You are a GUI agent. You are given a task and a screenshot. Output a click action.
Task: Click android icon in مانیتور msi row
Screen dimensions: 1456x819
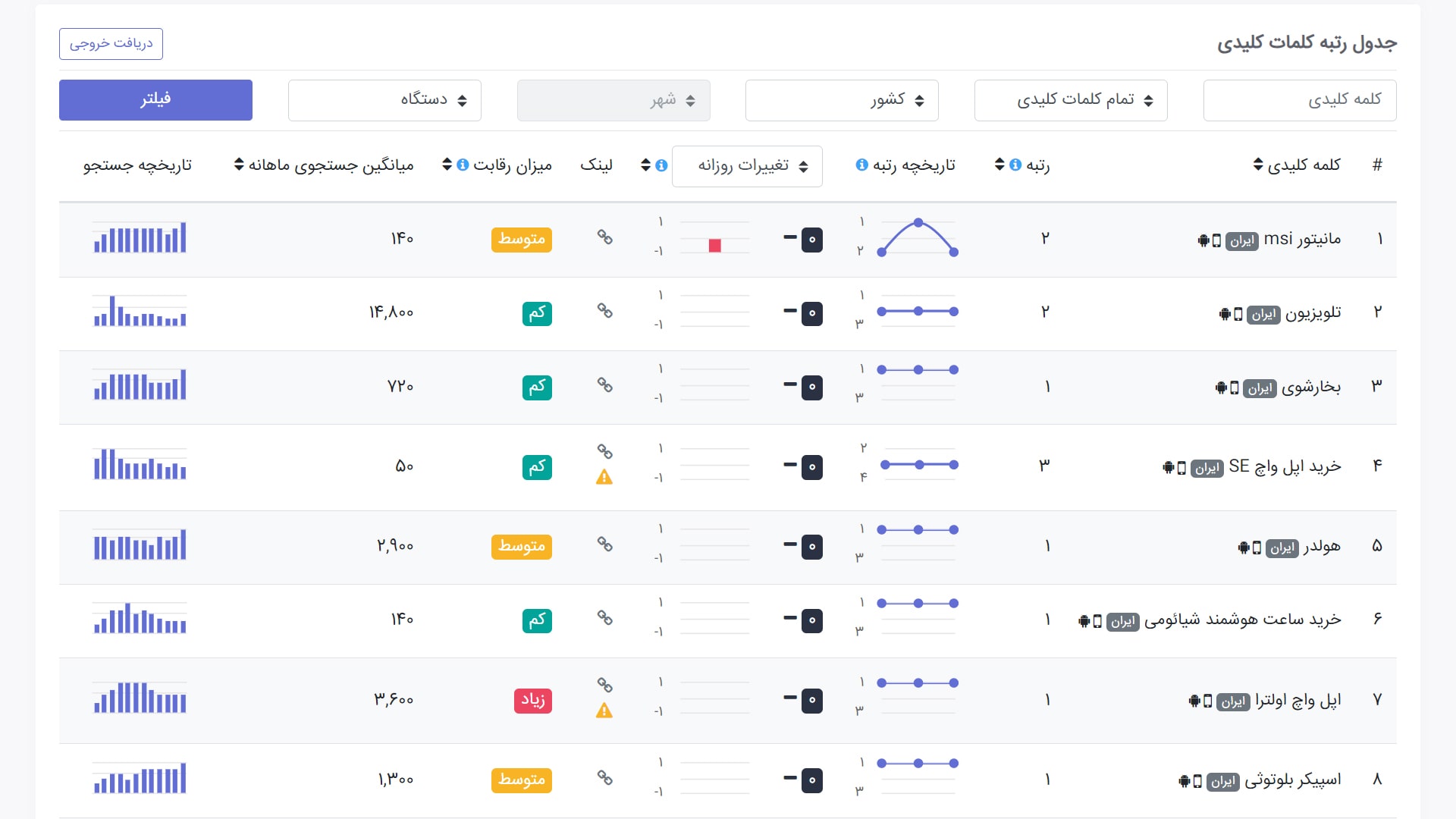1203,241
